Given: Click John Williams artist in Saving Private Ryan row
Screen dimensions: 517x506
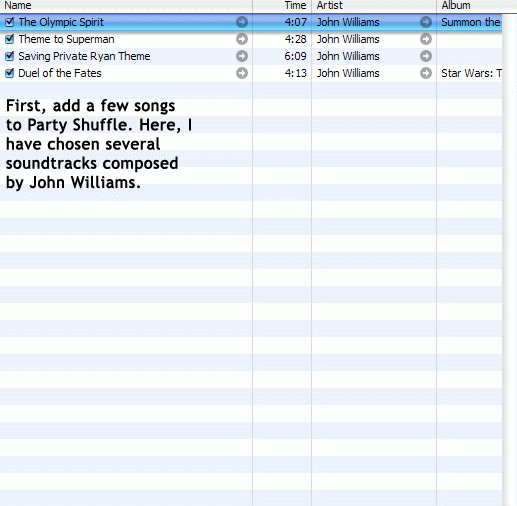Looking at the screenshot, I should point(348,56).
